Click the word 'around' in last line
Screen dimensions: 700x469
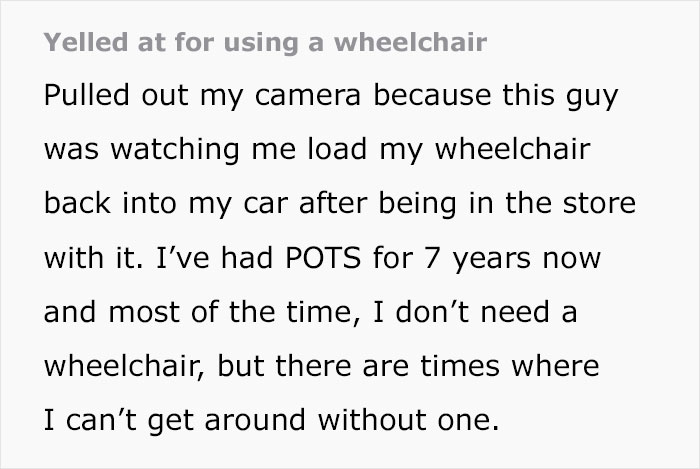click(255, 420)
